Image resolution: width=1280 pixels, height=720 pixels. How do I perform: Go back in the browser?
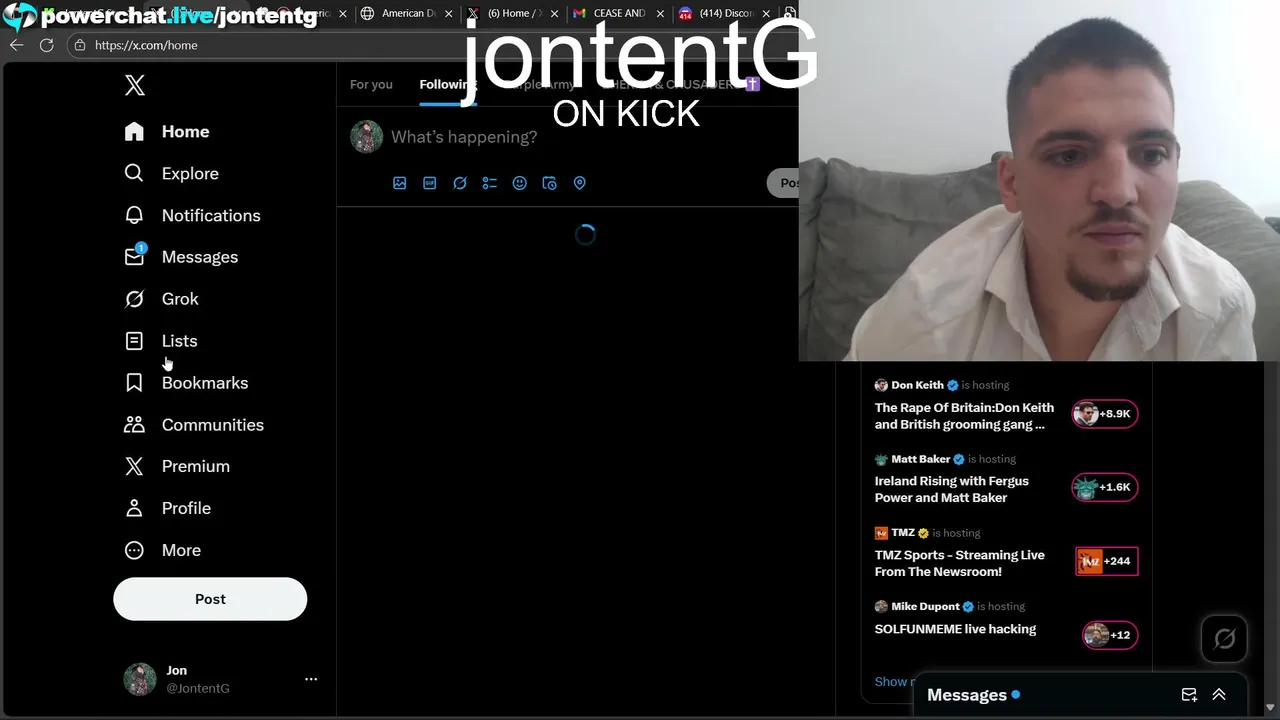pos(16,45)
